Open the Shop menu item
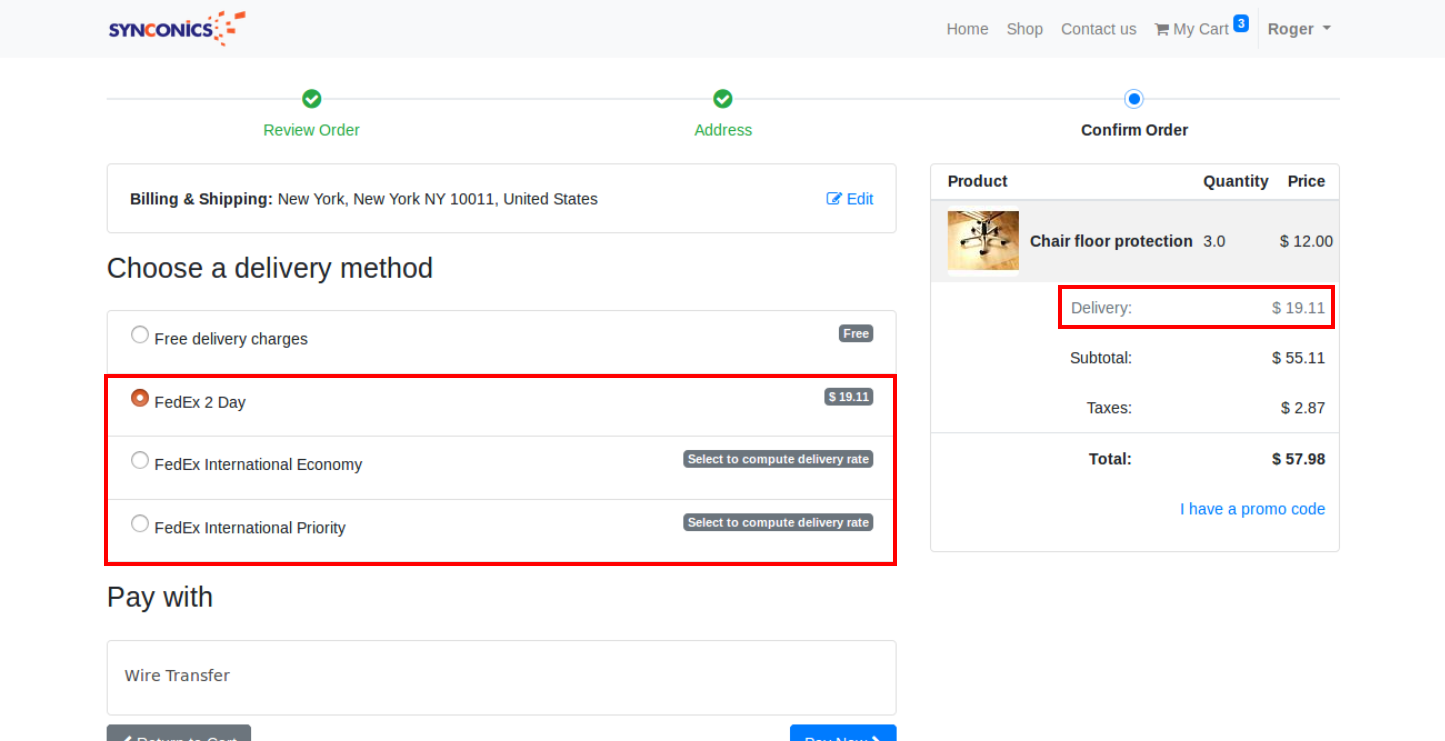1445x741 pixels. [x=1024, y=29]
